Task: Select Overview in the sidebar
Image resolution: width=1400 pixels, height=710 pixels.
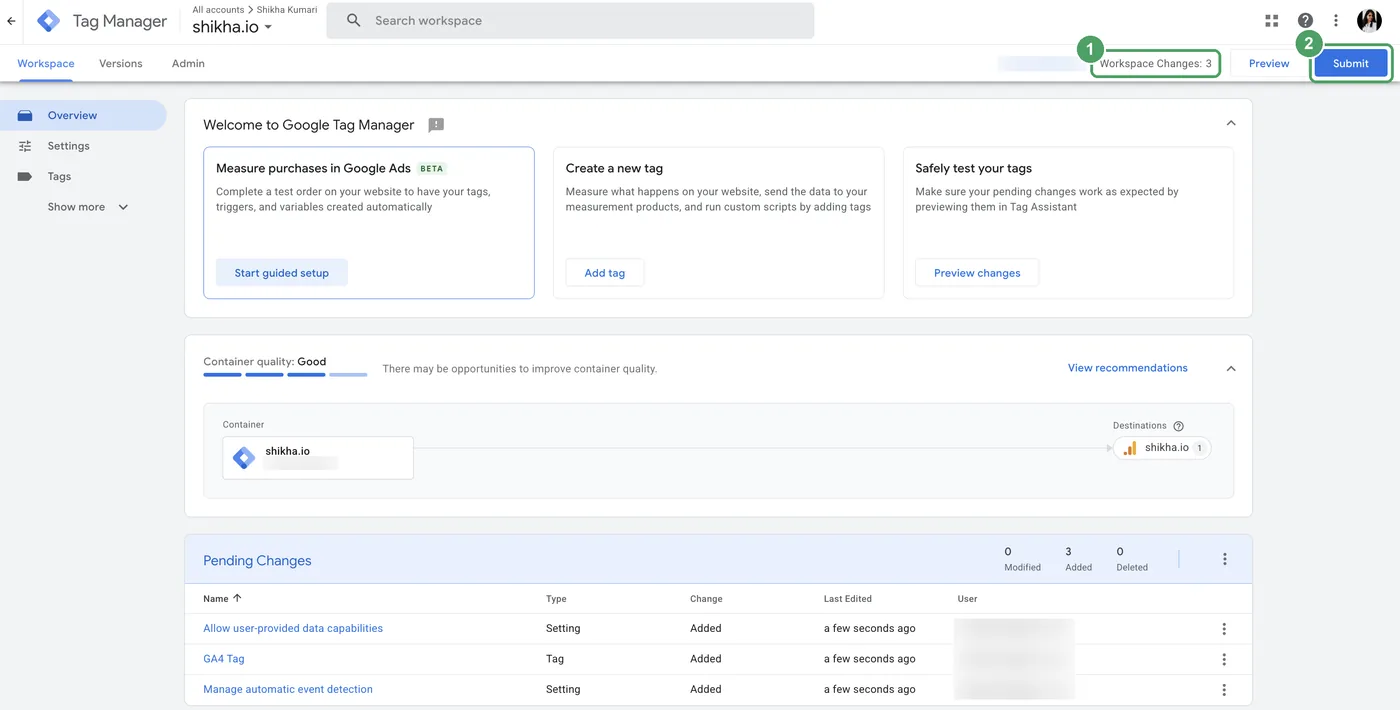Action: 83,115
